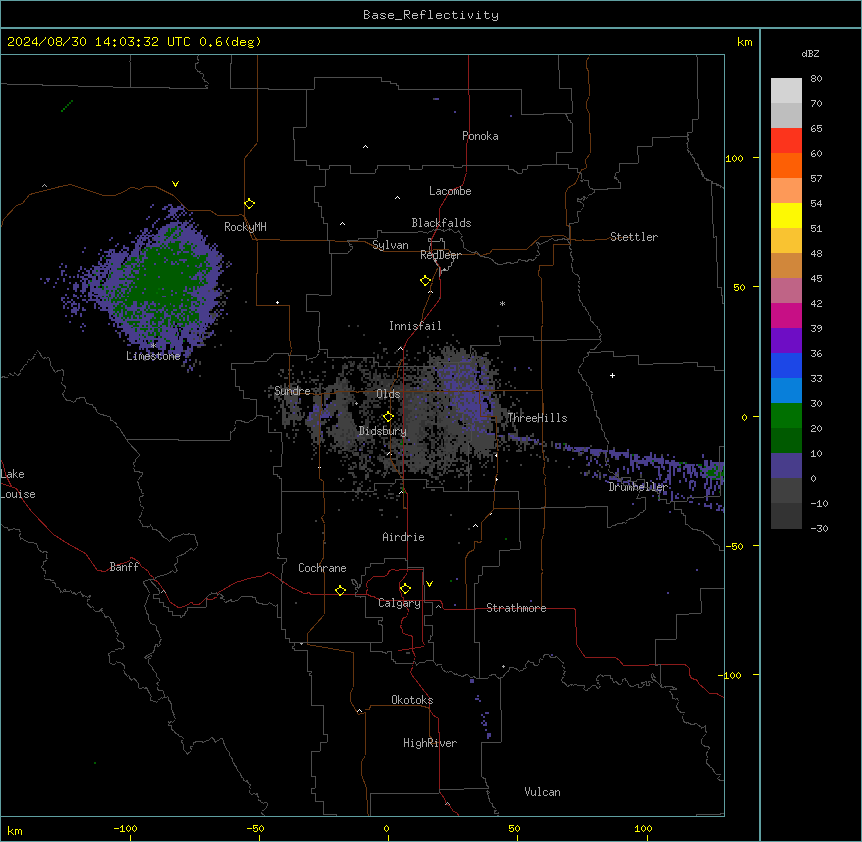862x842 pixels.
Task: Select the Sundre map label
Action: point(292,391)
